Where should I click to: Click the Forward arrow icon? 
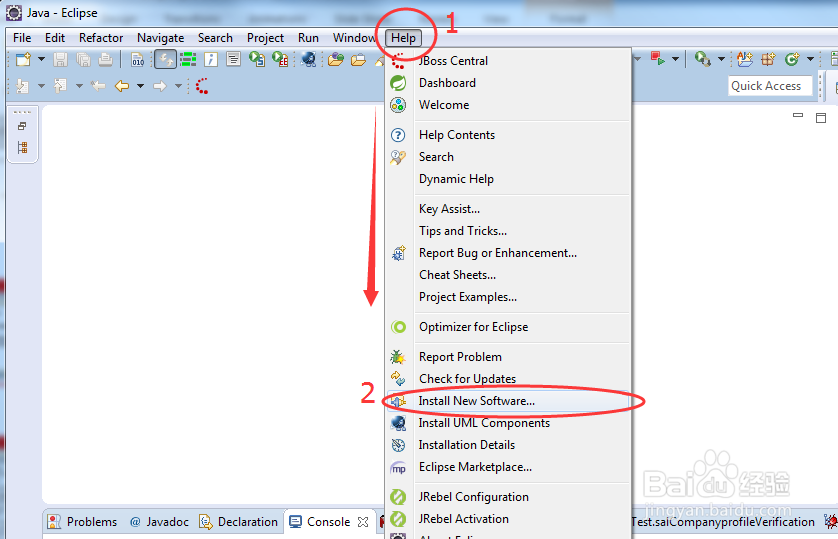[160, 86]
